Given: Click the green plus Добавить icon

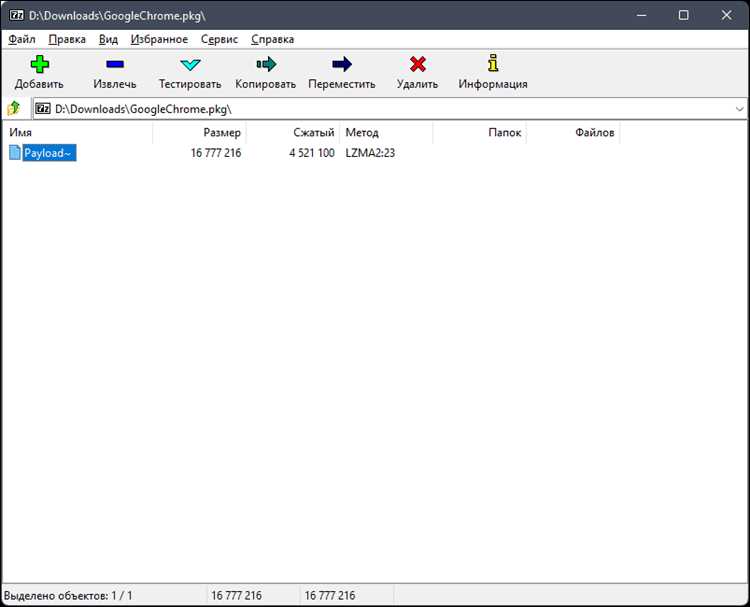Looking at the screenshot, I should click(39, 64).
